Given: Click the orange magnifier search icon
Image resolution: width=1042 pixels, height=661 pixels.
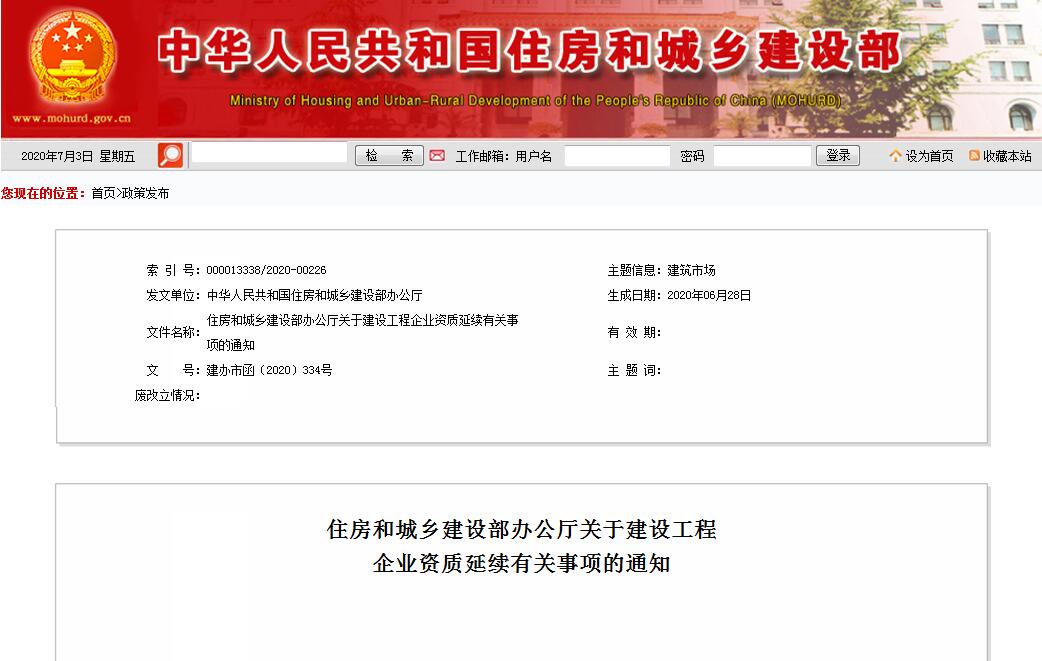Looking at the screenshot, I should [x=170, y=155].
